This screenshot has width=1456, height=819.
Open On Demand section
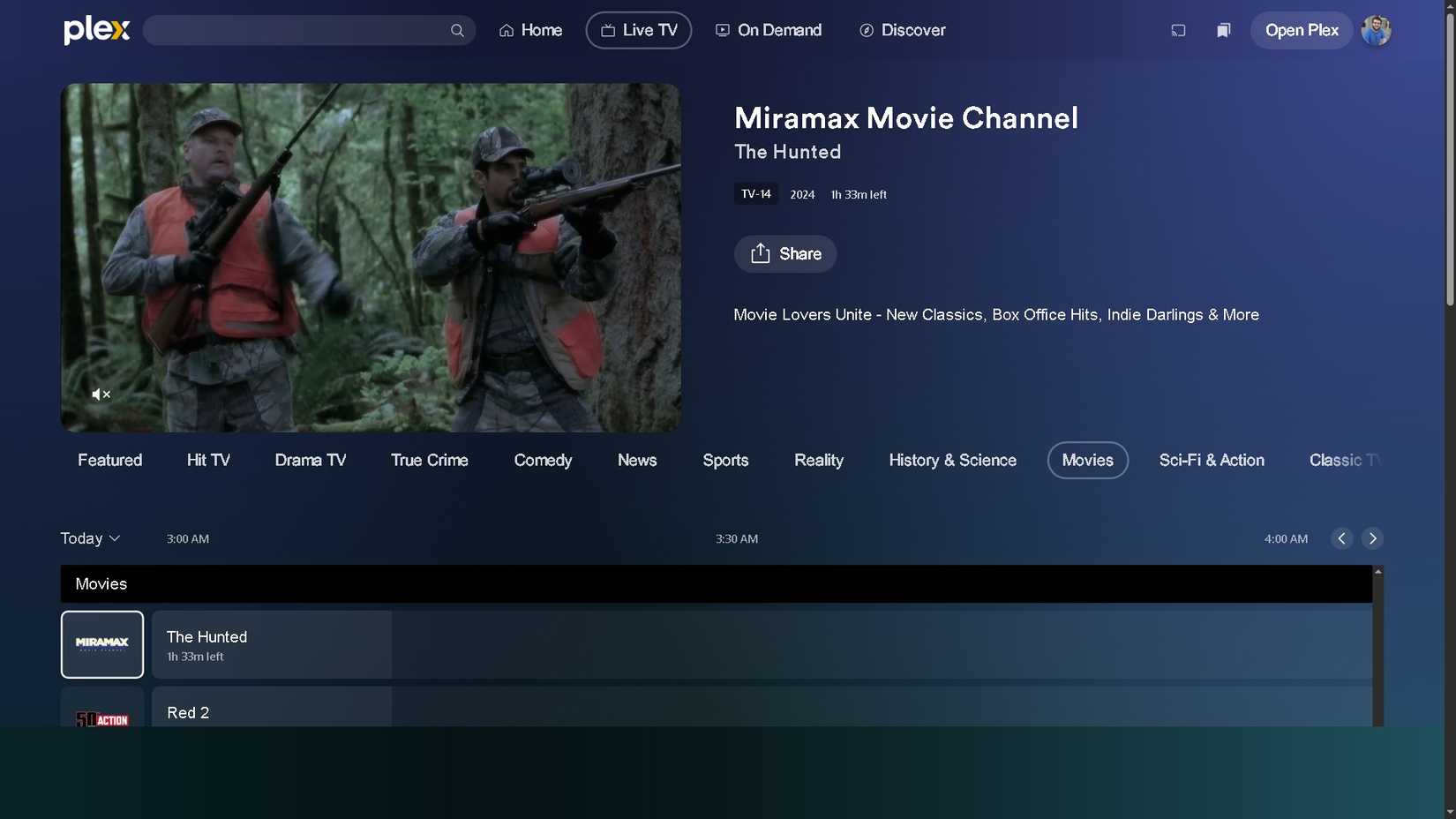(x=768, y=31)
